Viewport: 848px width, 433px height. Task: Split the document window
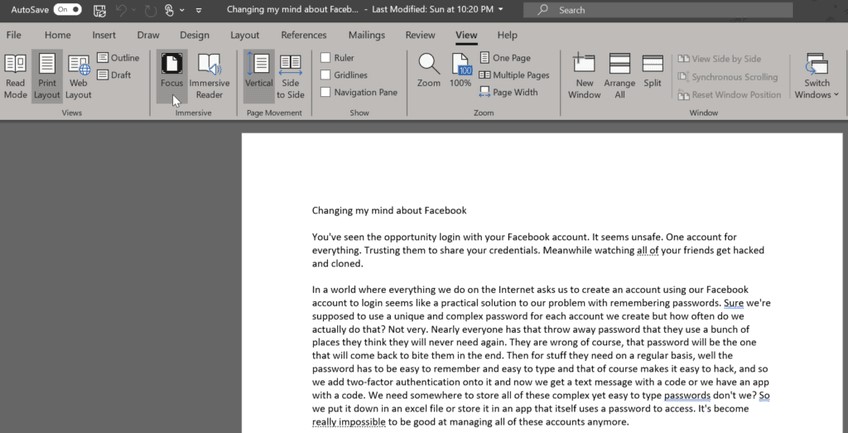coord(653,71)
